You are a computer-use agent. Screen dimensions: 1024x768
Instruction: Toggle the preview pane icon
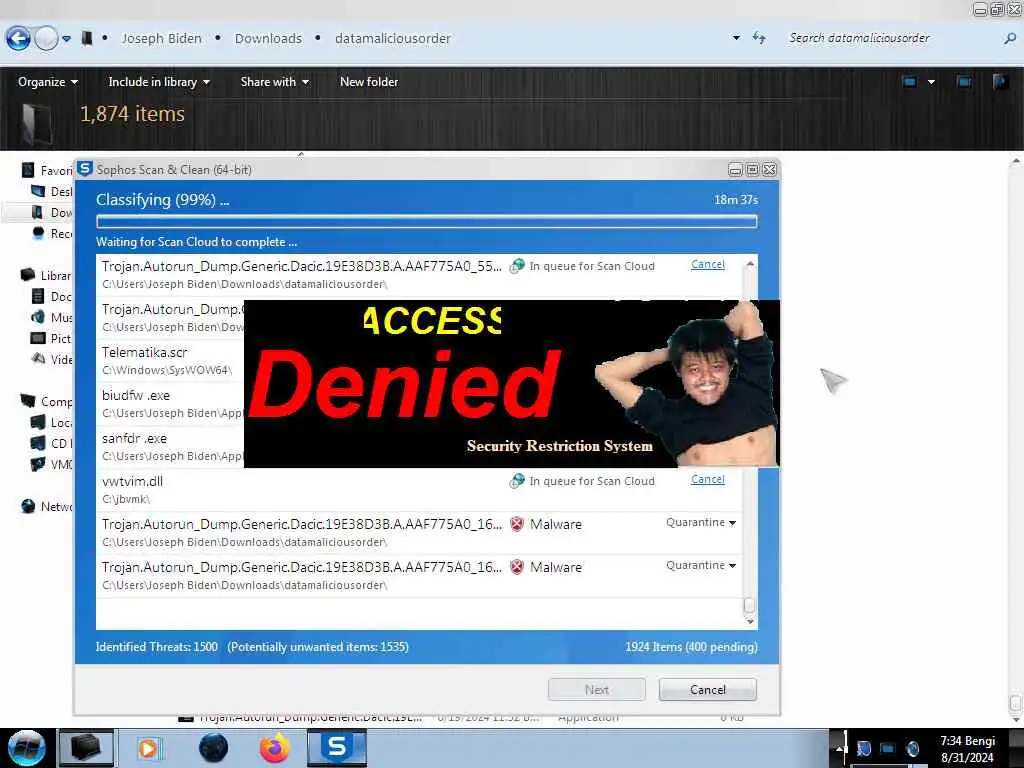pyautogui.click(x=964, y=82)
